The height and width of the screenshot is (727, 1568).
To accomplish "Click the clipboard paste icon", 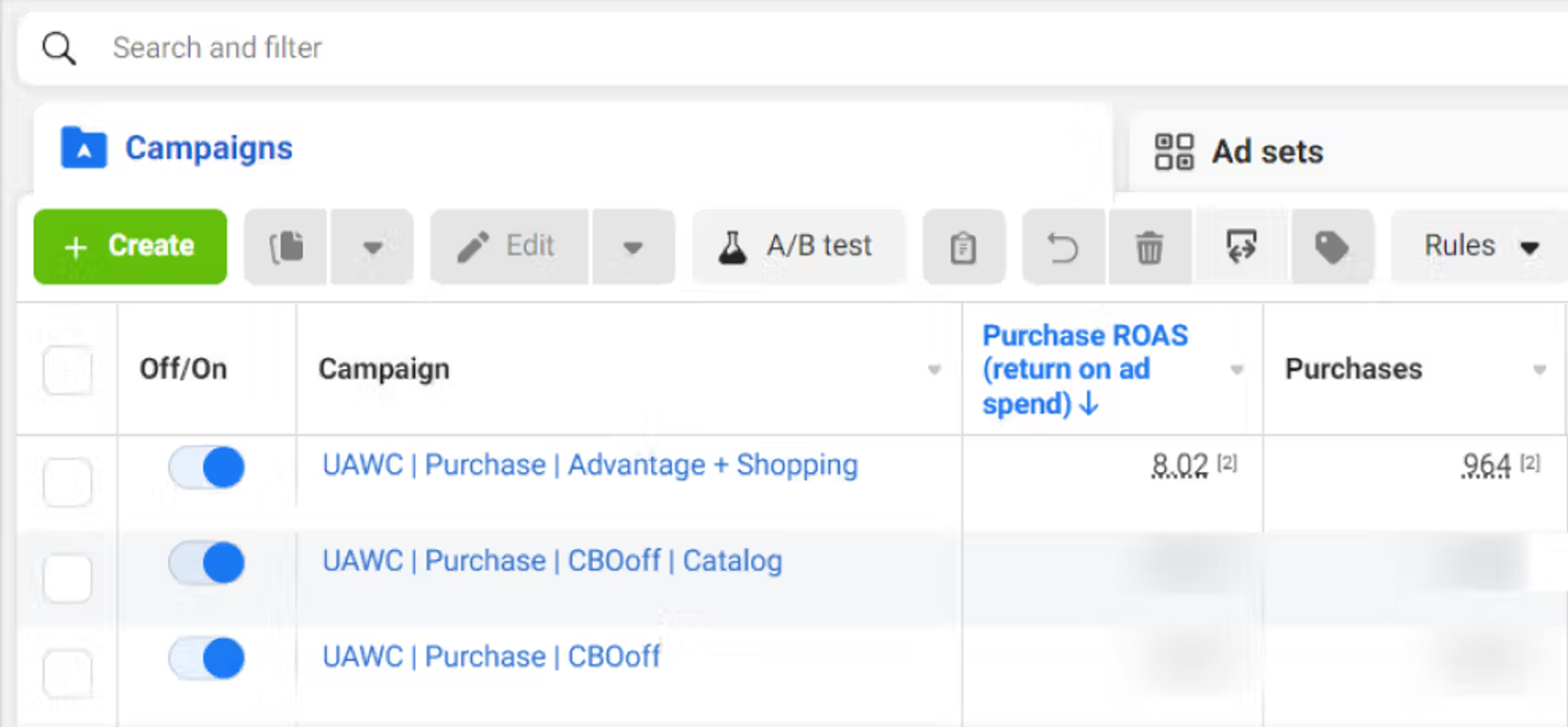I will pyautogui.click(x=963, y=247).
